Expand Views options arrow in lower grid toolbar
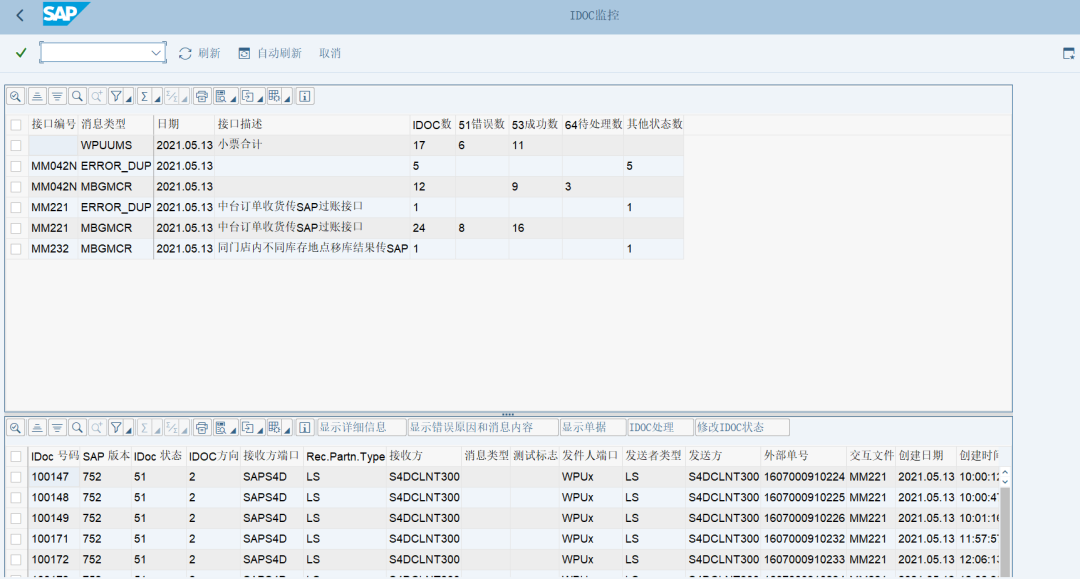The height and width of the screenshot is (579, 1080). click(233, 430)
